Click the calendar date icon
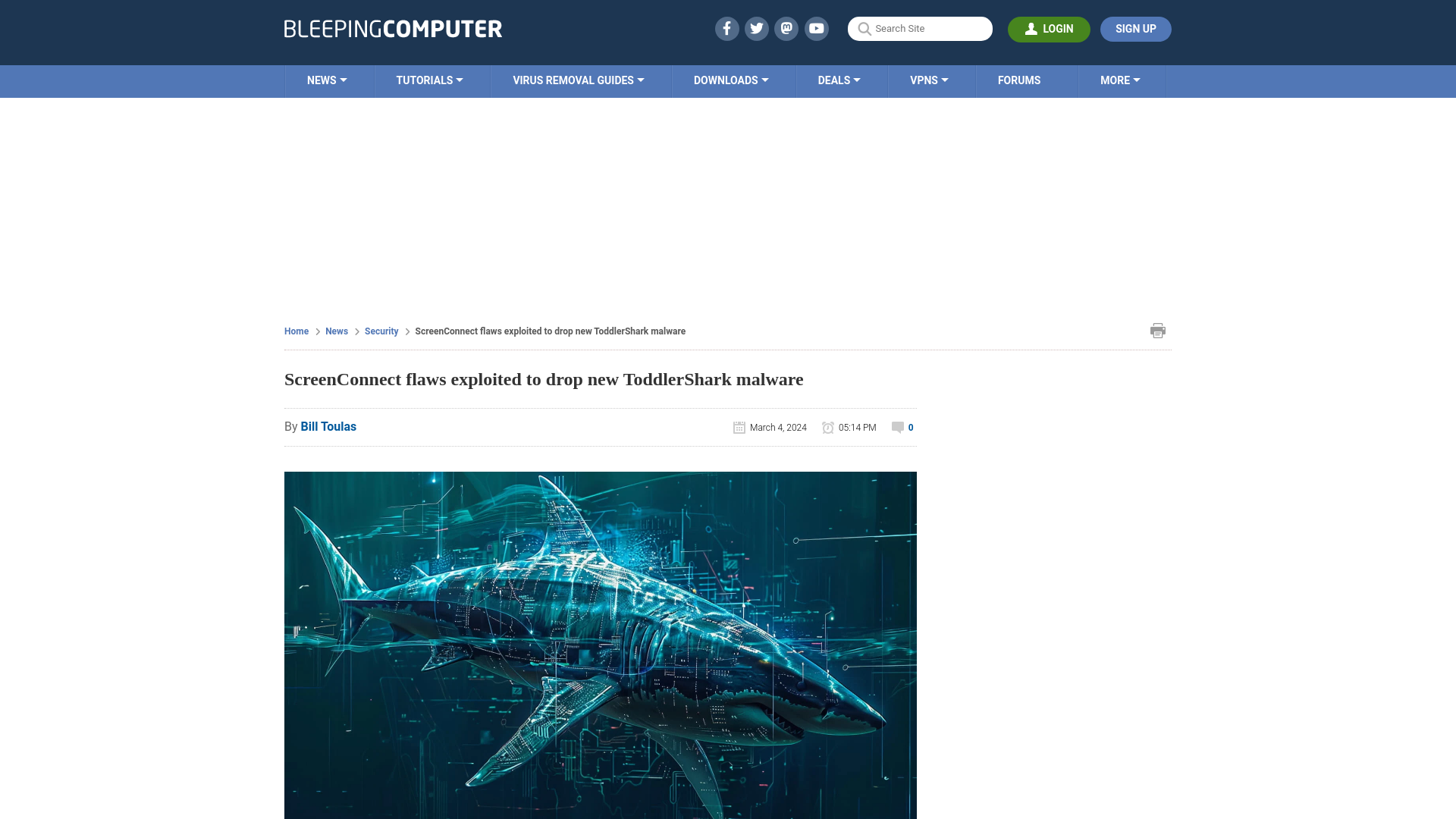Screen dimensions: 1456x819 739,427
